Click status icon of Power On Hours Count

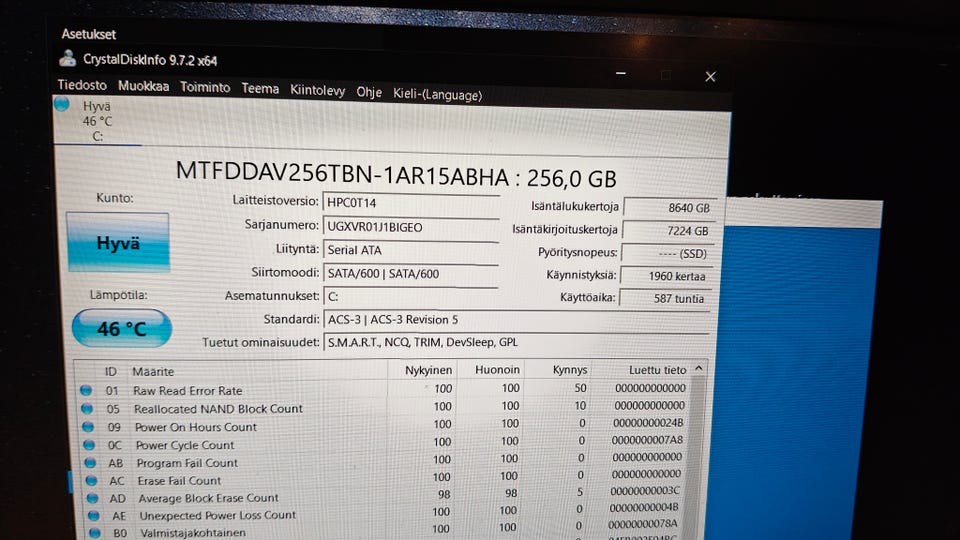coord(88,427)
